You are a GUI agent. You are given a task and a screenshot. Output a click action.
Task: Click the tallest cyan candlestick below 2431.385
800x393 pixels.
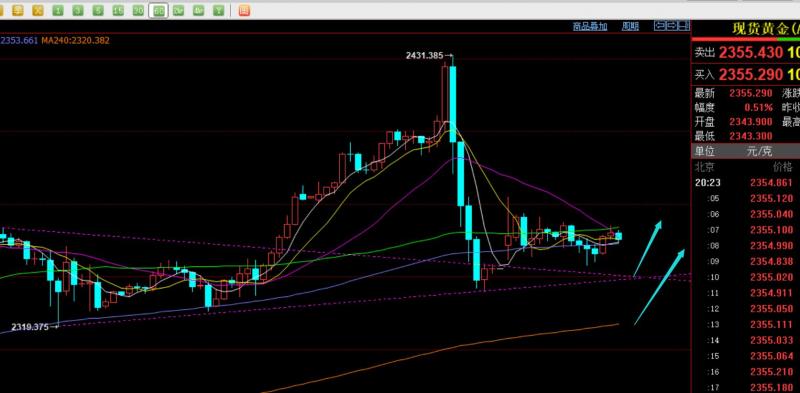(453, 104)
